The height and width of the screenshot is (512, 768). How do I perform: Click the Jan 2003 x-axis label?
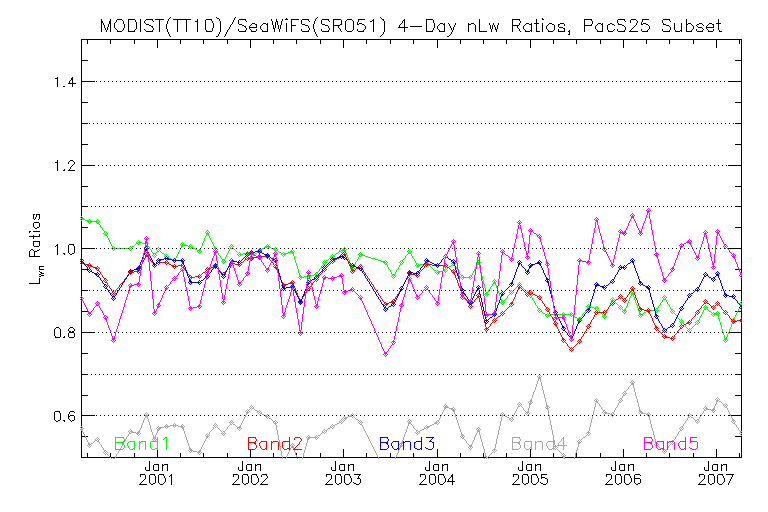coord(343,473)
